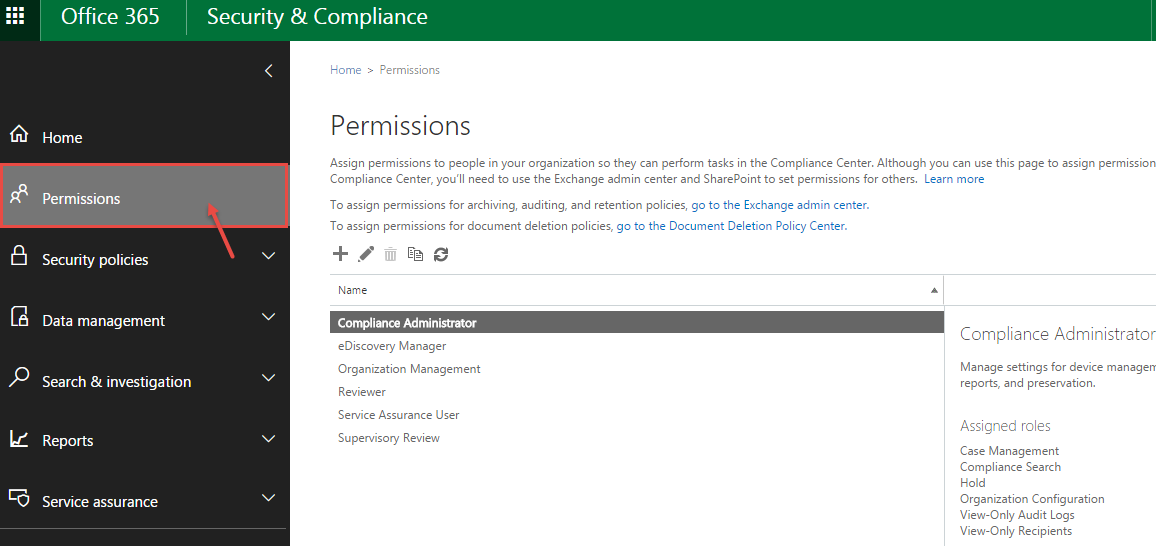Click the add new role group plus icon
The image size is (1156, 546).
tap(340, 254)
